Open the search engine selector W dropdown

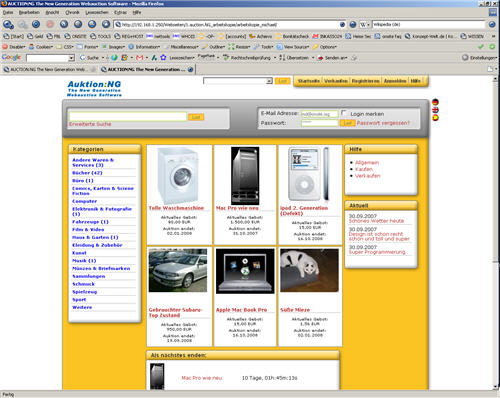(x=365, y=24)
